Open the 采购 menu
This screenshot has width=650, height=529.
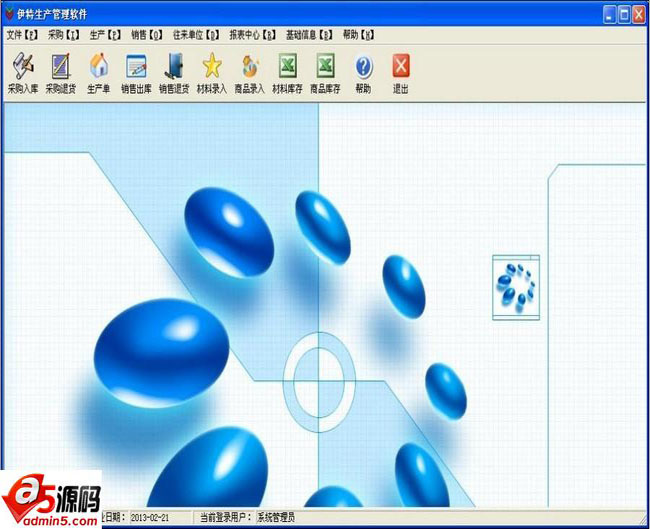tap(63, 35)
